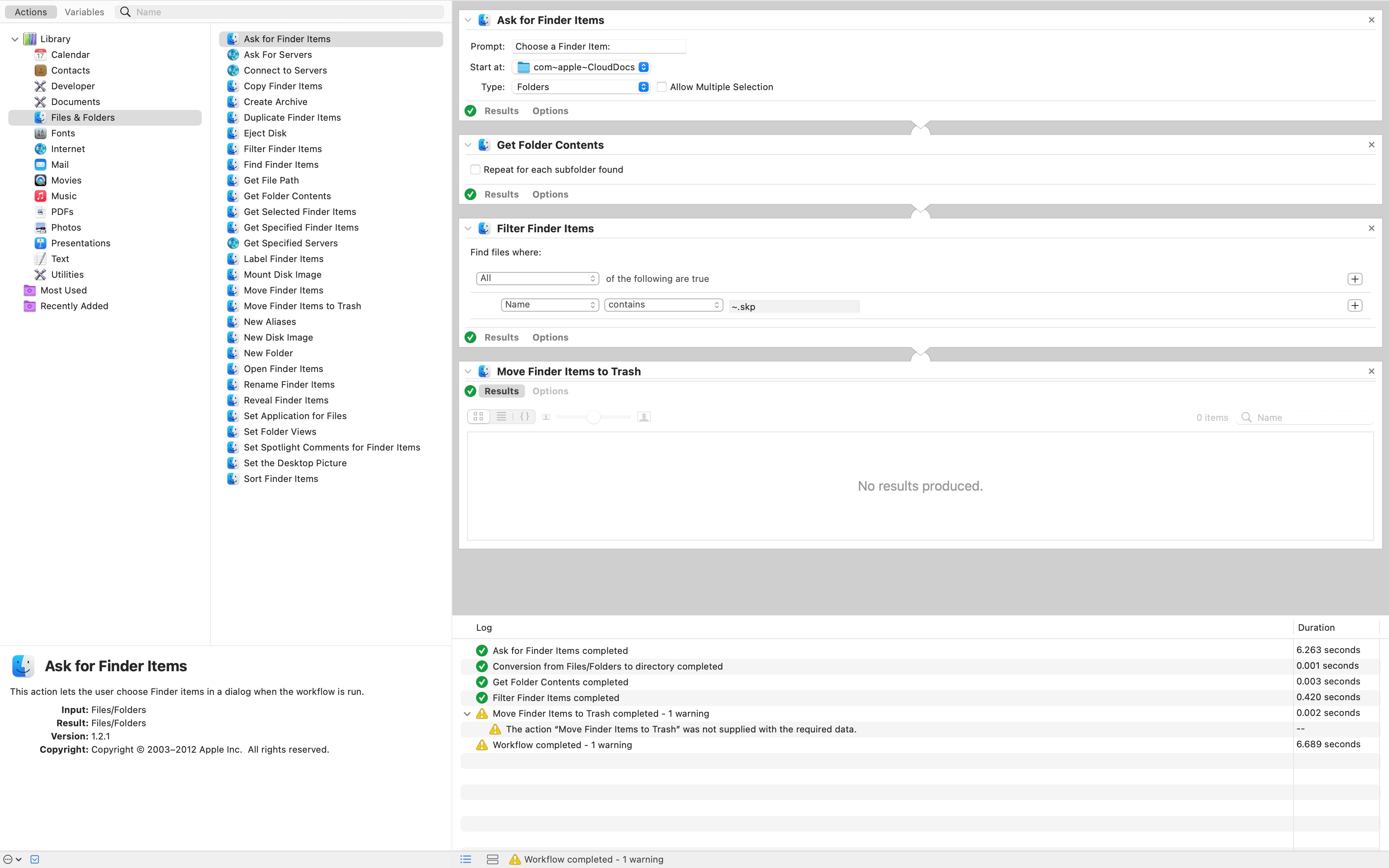Select Move Finder Items to Trash action
1389x868 pixels.
tap(302, 306)
